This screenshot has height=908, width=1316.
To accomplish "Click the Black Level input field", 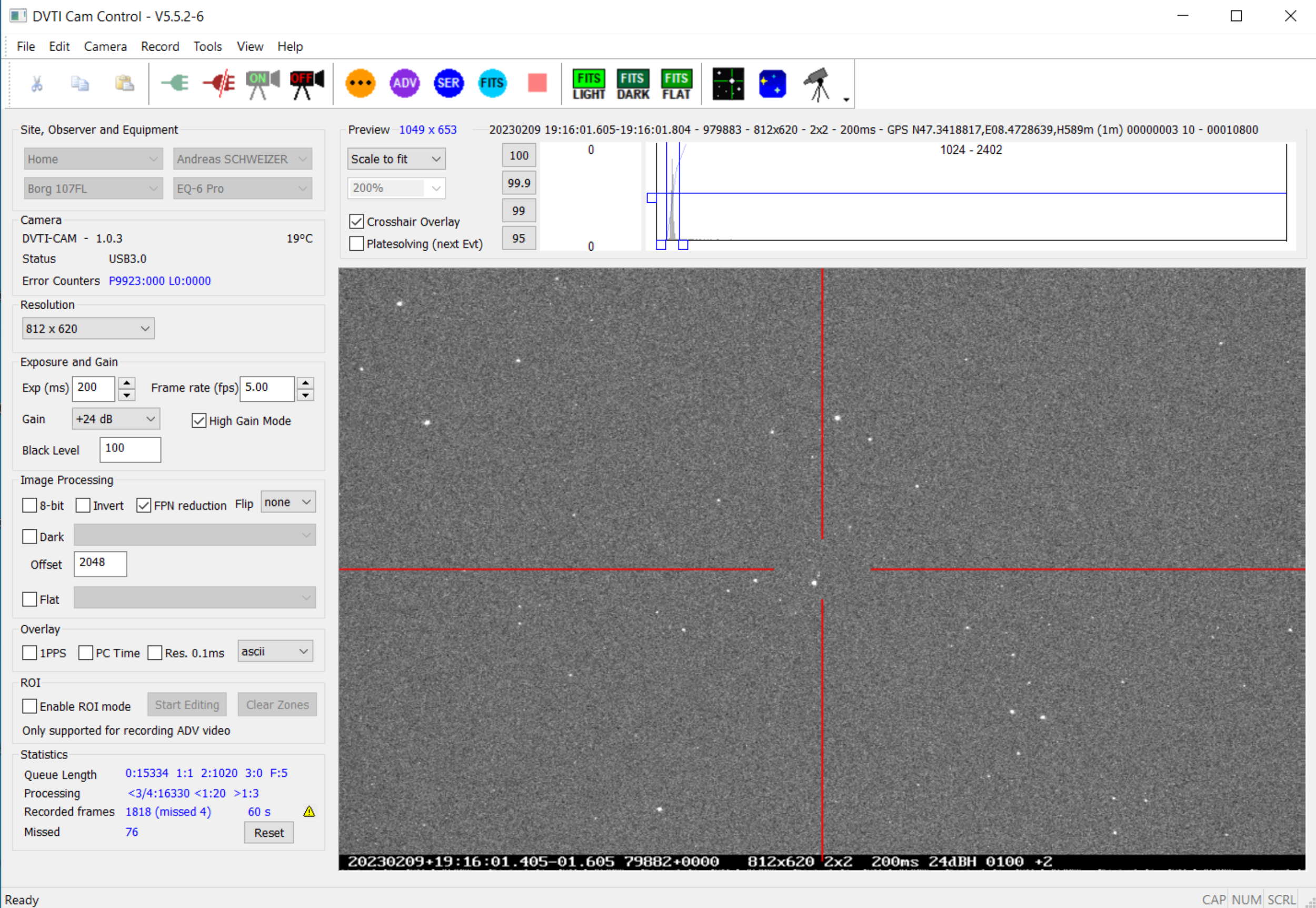I will (130, 449).
